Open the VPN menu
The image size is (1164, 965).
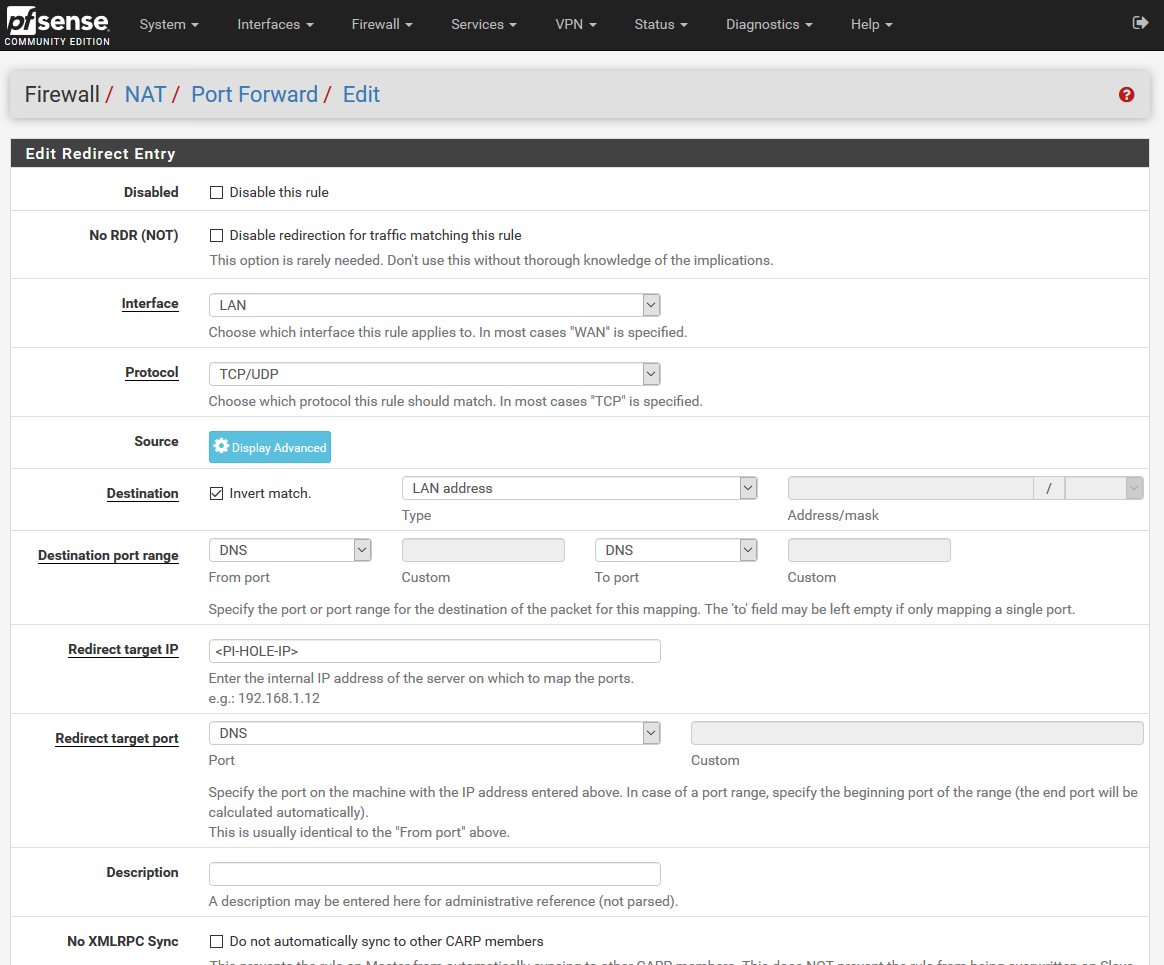(575, 24)
